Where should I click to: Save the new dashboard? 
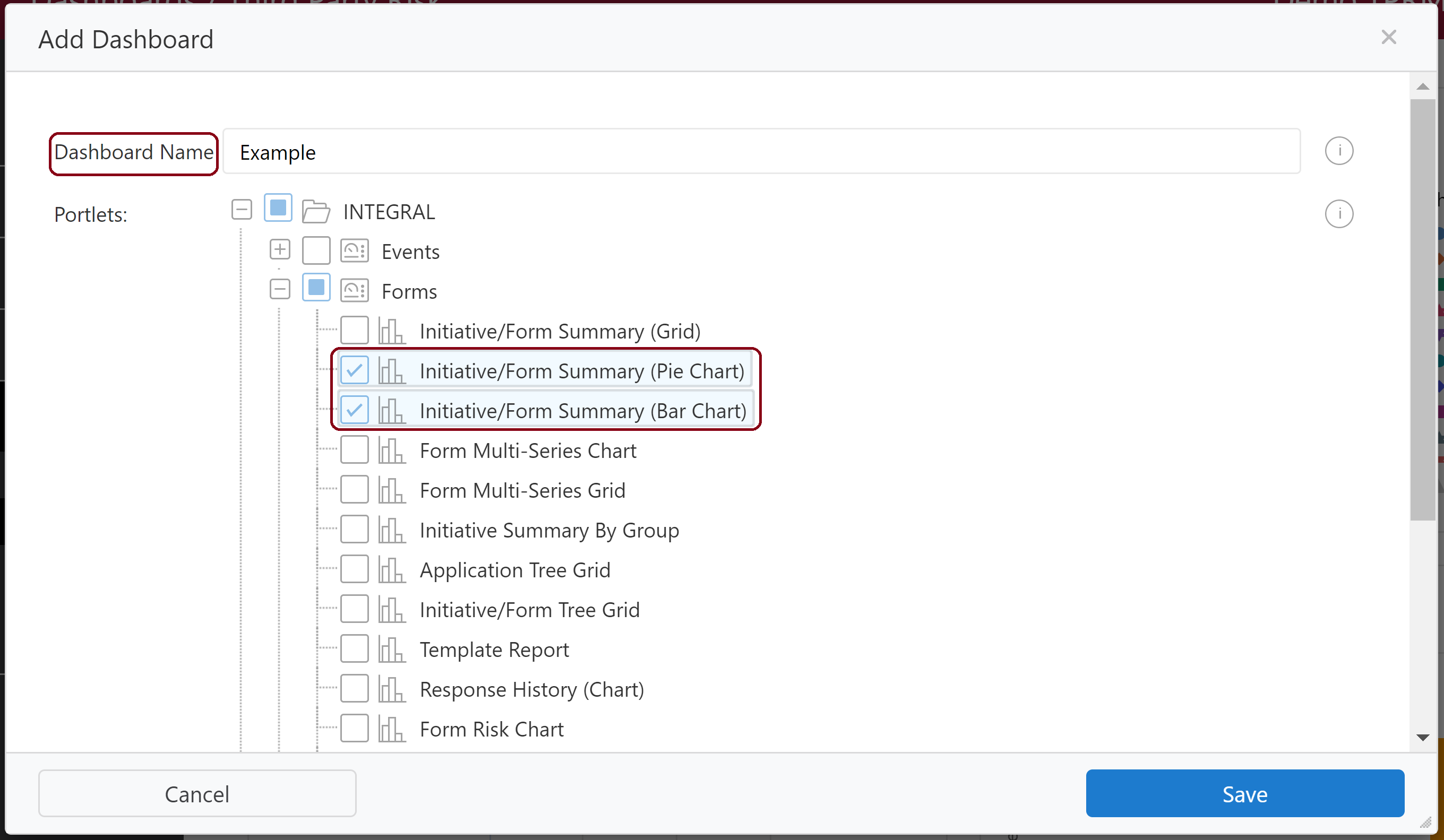[1244, 794]
